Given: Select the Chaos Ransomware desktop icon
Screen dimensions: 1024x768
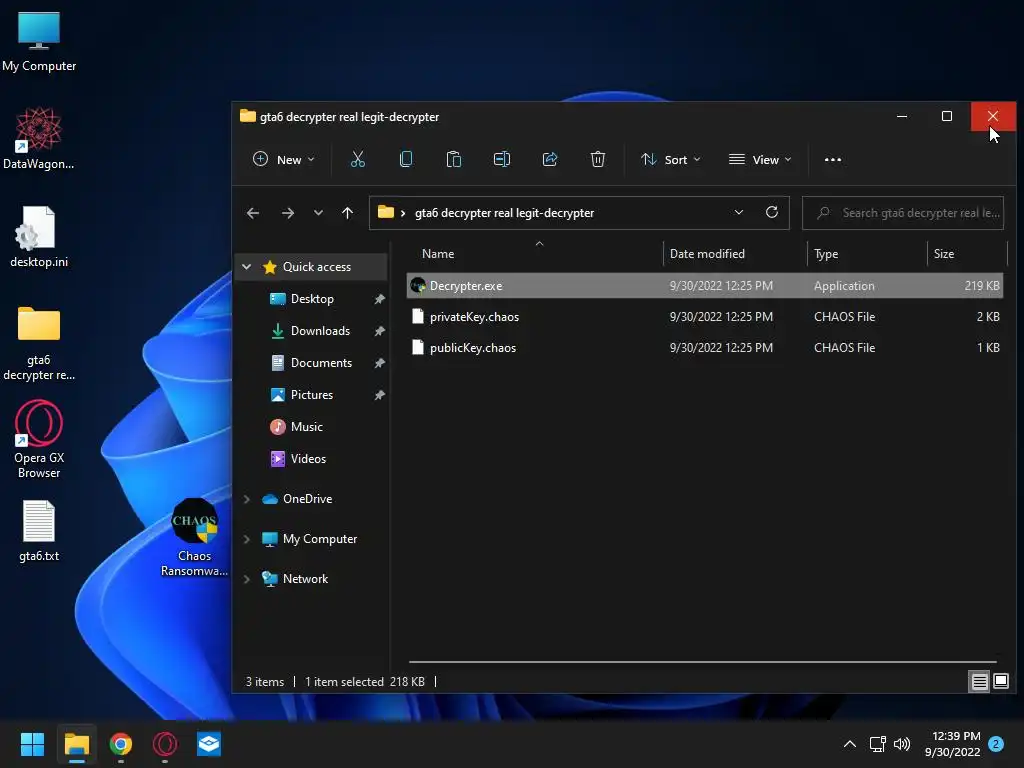Looking at the screenshot, I should pos(194,537).
